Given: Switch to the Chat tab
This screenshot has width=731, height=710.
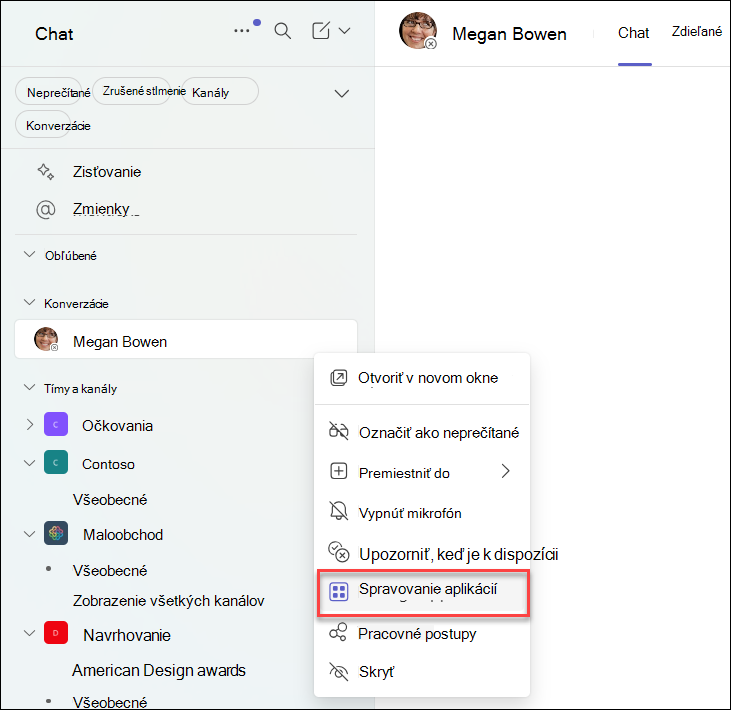Looking at the screenshot, I should tap(634, 33).
